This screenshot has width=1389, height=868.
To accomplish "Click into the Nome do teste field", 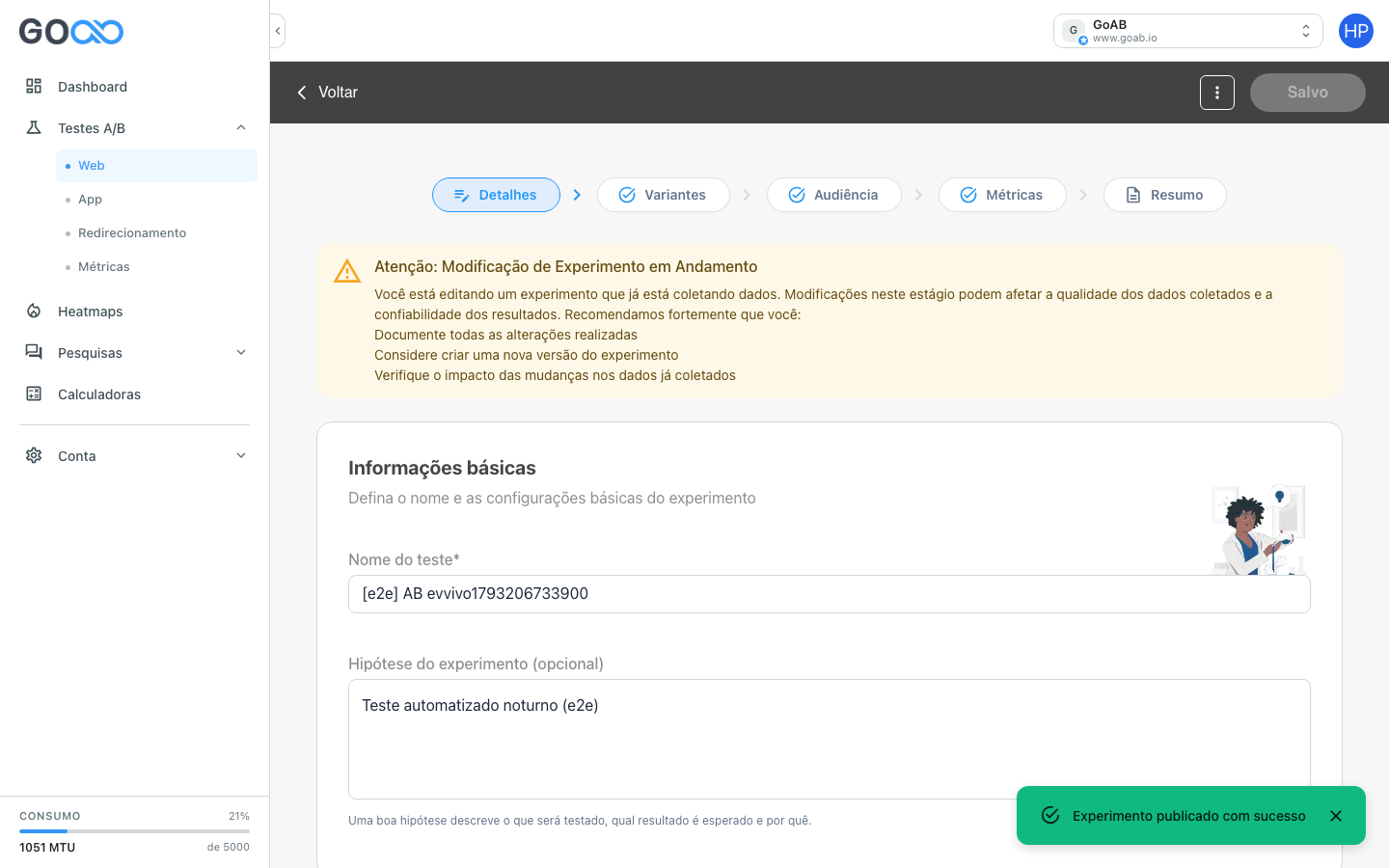I will pos(829,594).
